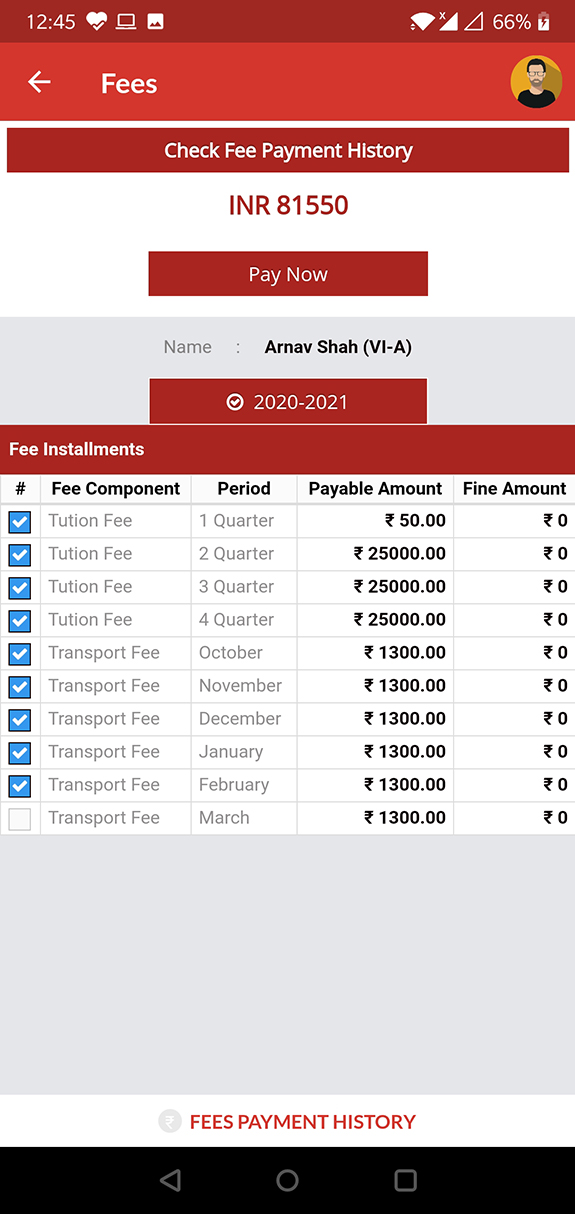Screen dimensions: 575x1214
Task: Tap the Android home circle icon
Action: 288,1181
